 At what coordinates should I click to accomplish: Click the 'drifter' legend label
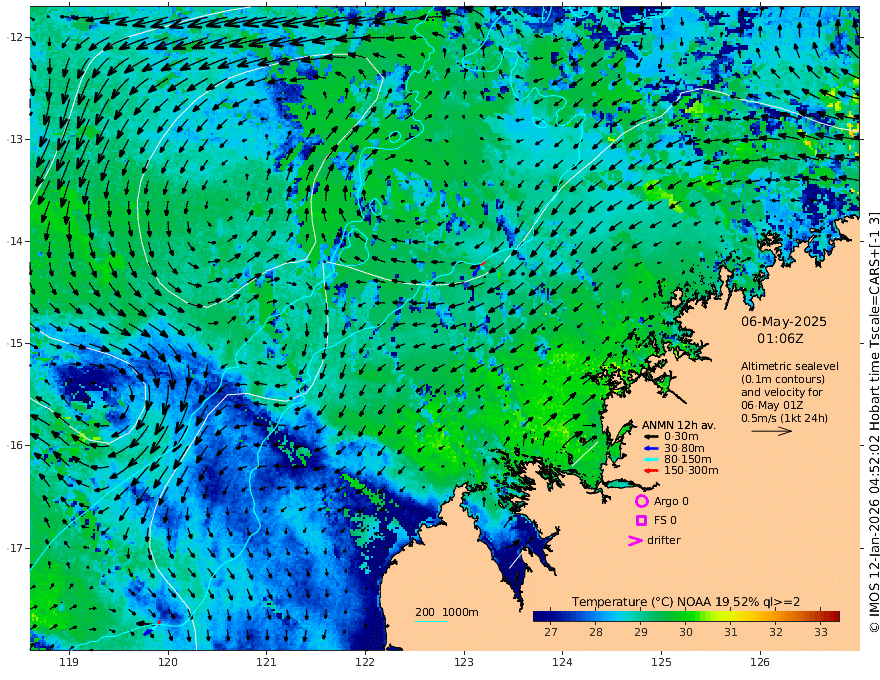tap(663, 540)
